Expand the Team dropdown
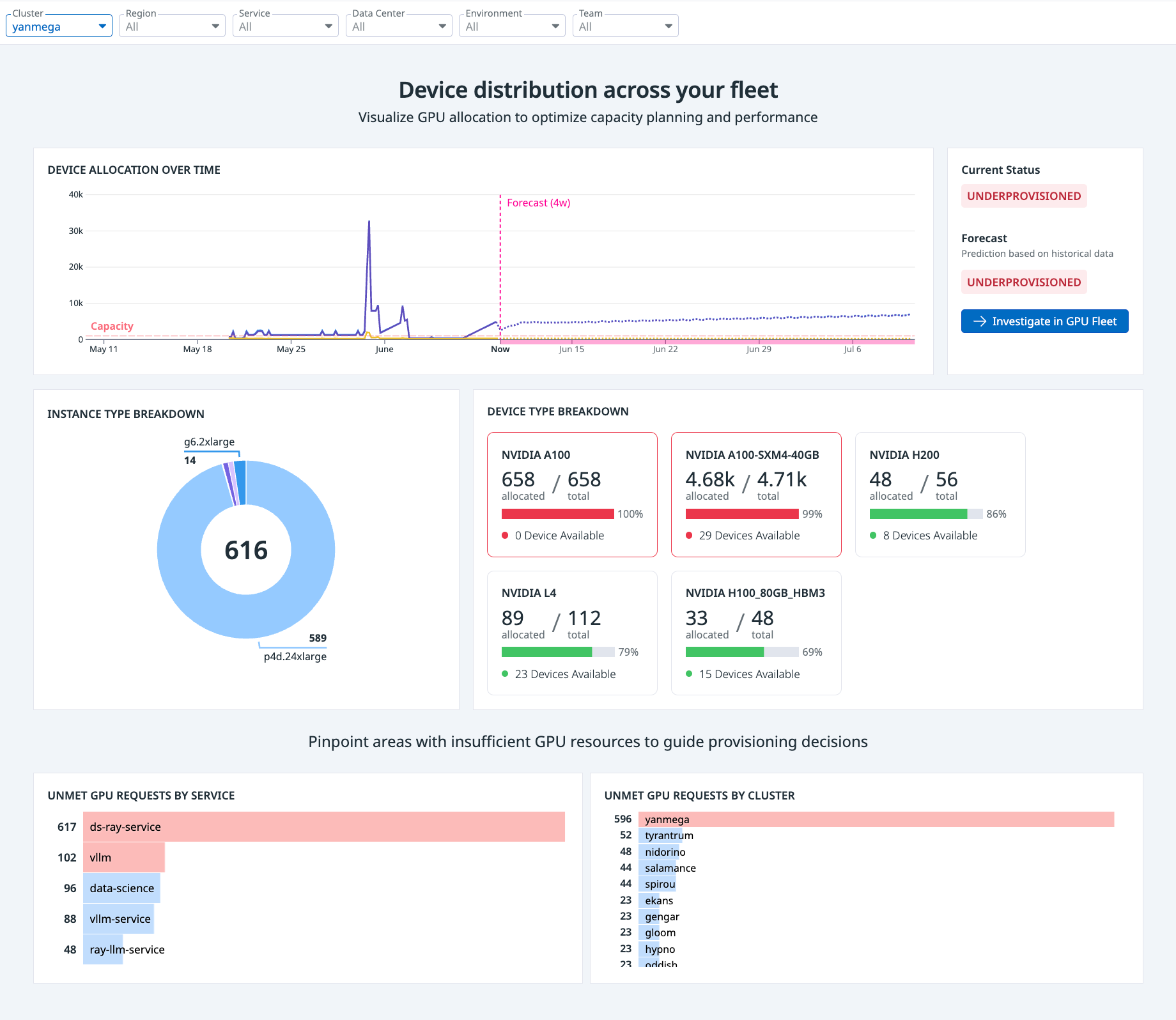Viewport: 1176px width, 1020px height. [x=624, y=26]
